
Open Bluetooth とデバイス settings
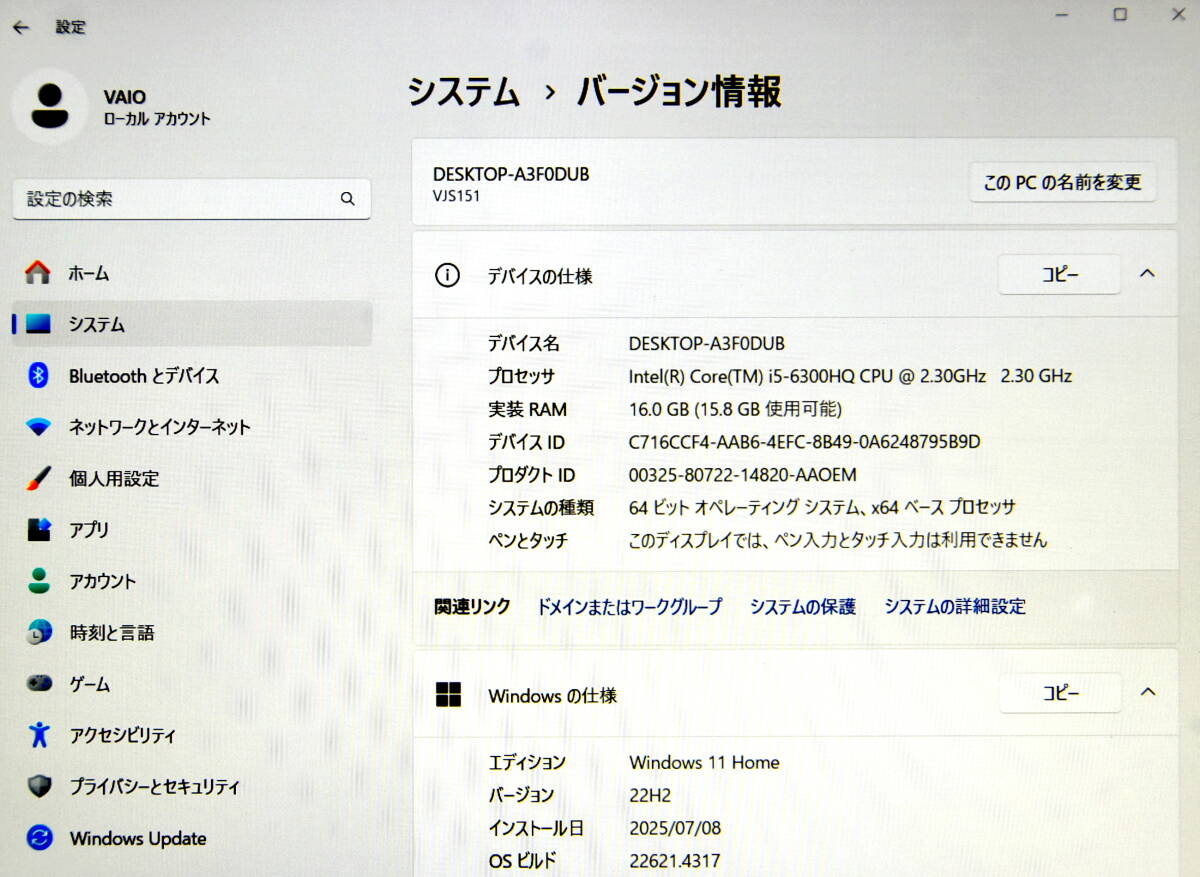pos(192,376)
